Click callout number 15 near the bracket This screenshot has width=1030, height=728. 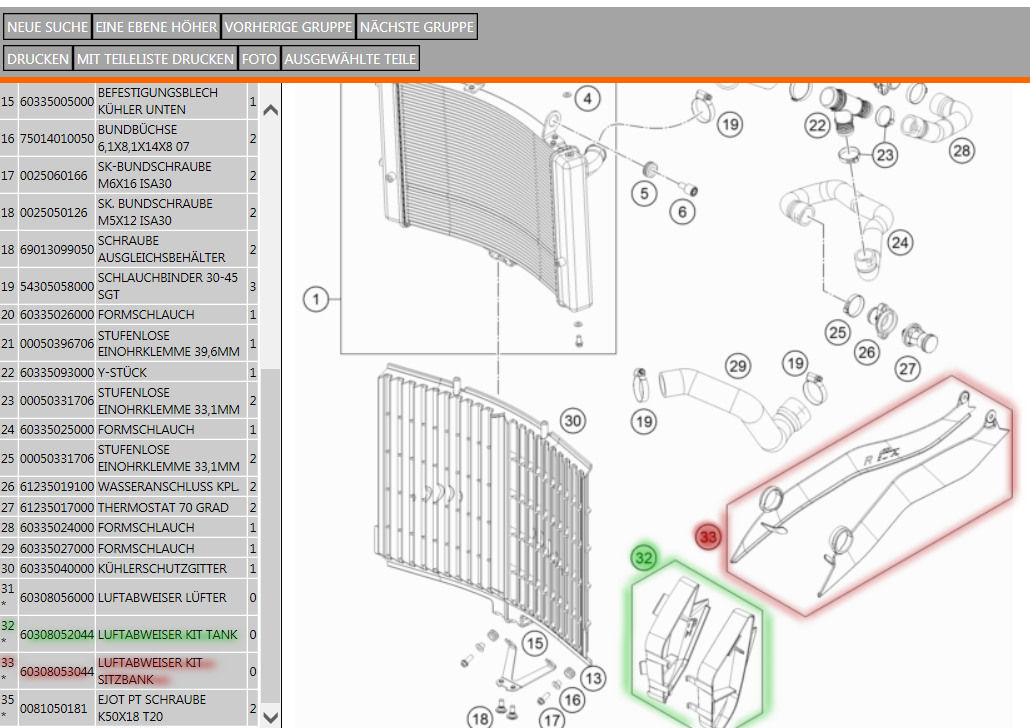pyautogui.click(x=535, y=643)
